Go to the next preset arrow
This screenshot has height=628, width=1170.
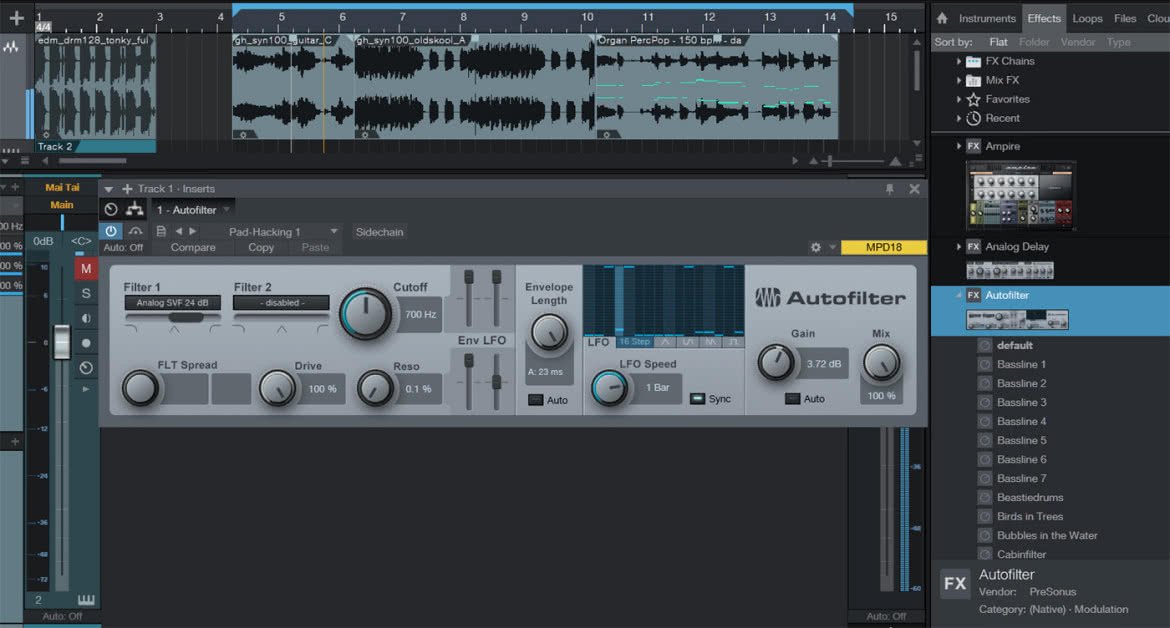tap(193, 231)
